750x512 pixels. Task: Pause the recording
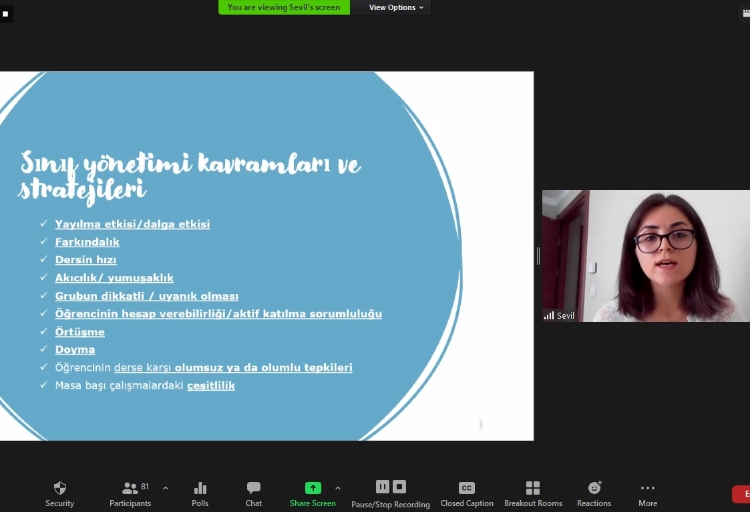(382, 486)
